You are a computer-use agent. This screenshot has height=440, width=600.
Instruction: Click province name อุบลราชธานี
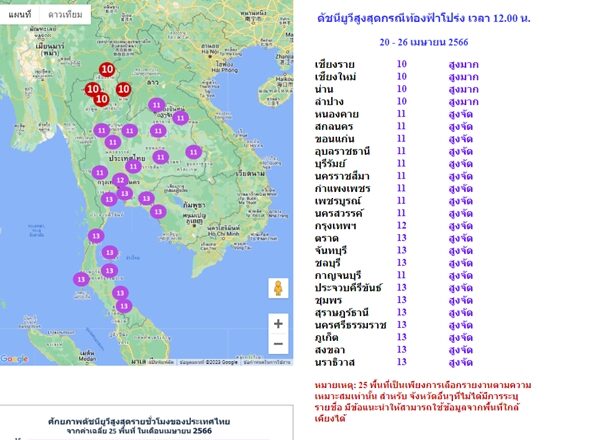(342, 152)
